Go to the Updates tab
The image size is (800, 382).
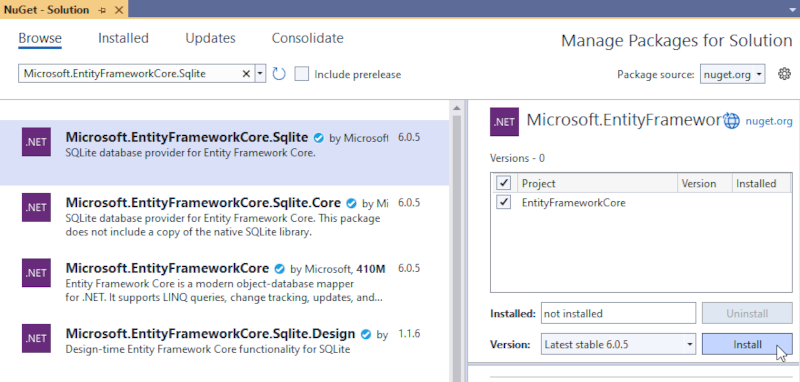click(210, 38)
